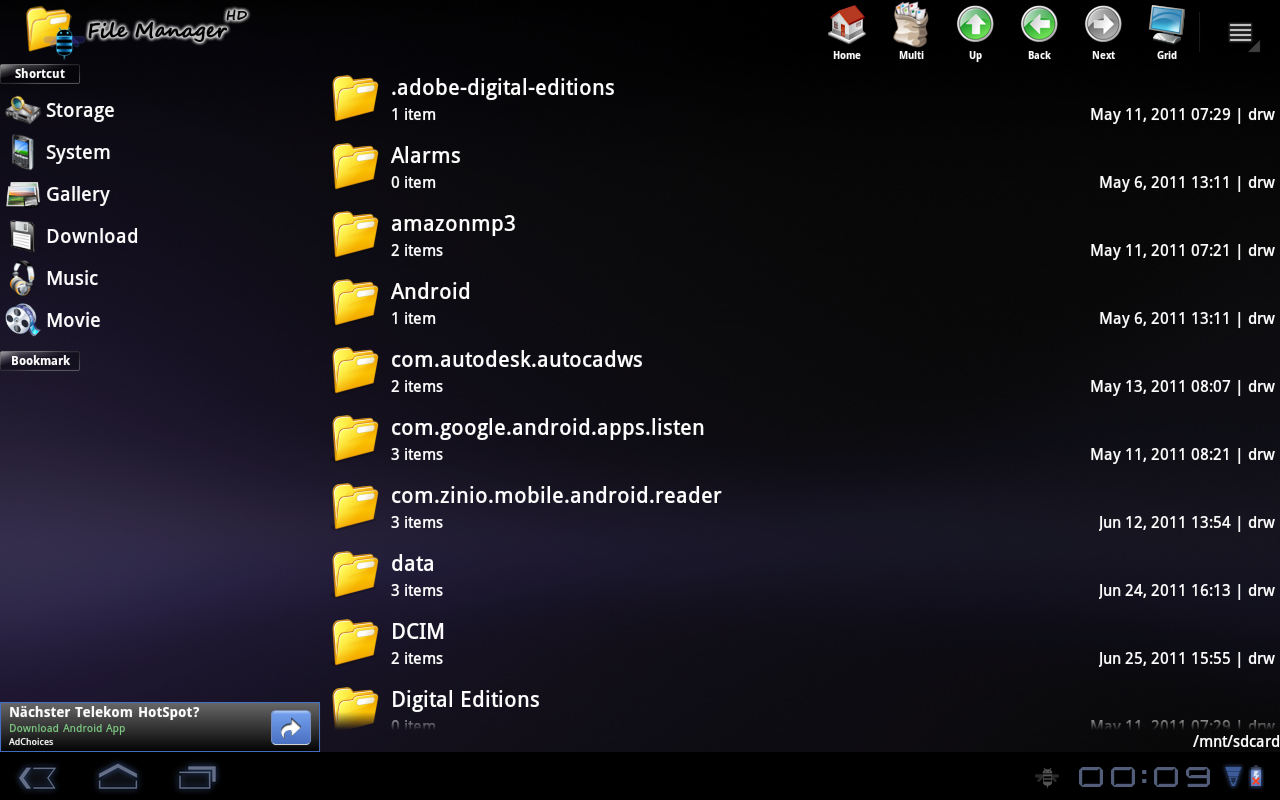The width and height of the screenshot is (1280, 800).
Task: Click the AdChoices label
Action: coord(31,742)
